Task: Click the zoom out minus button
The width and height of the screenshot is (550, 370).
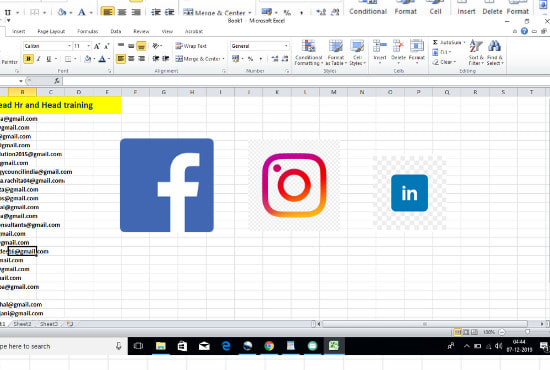Action: click(502, 332)
